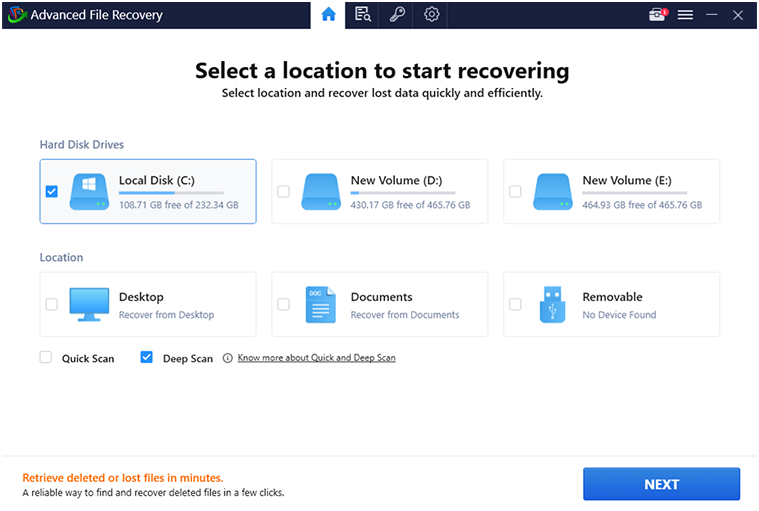Click the info icon beside Deep Scan
The width and height of the screenshot is (759, 511).
227,358
